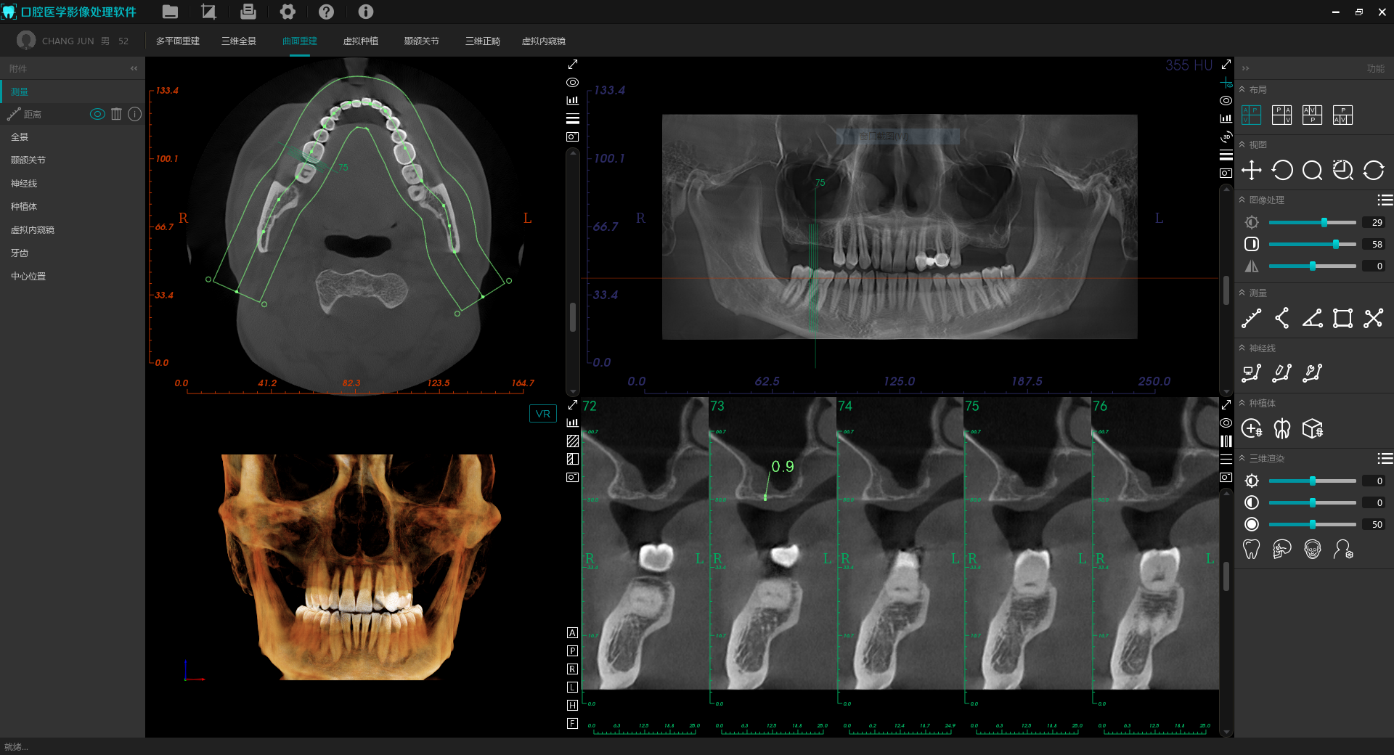Select the rotate view tool
Viewport: 1394px width, 755px height.
coord(1282,171)
